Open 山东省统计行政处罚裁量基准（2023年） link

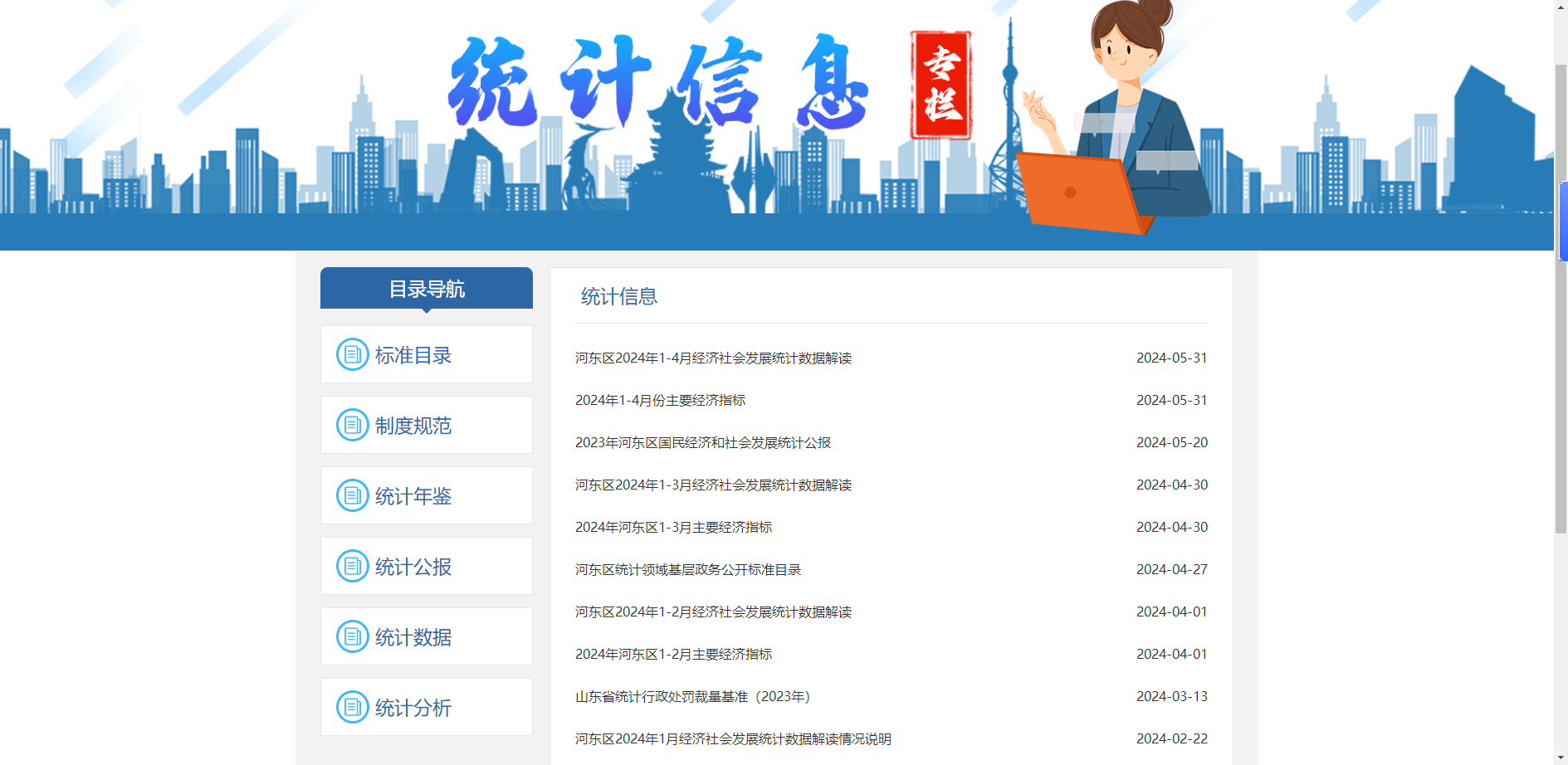tap(693, 696)
